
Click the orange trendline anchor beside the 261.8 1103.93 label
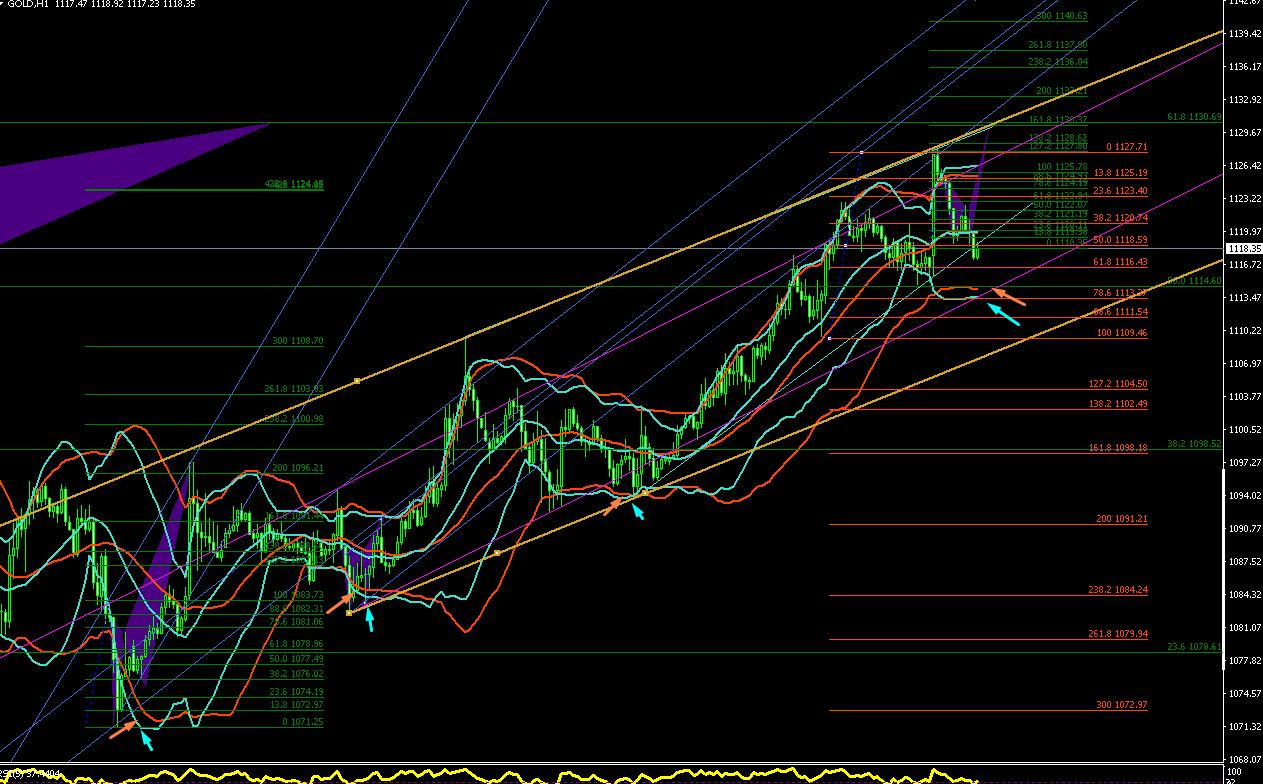pyautogui.click(x=357, y=381)
